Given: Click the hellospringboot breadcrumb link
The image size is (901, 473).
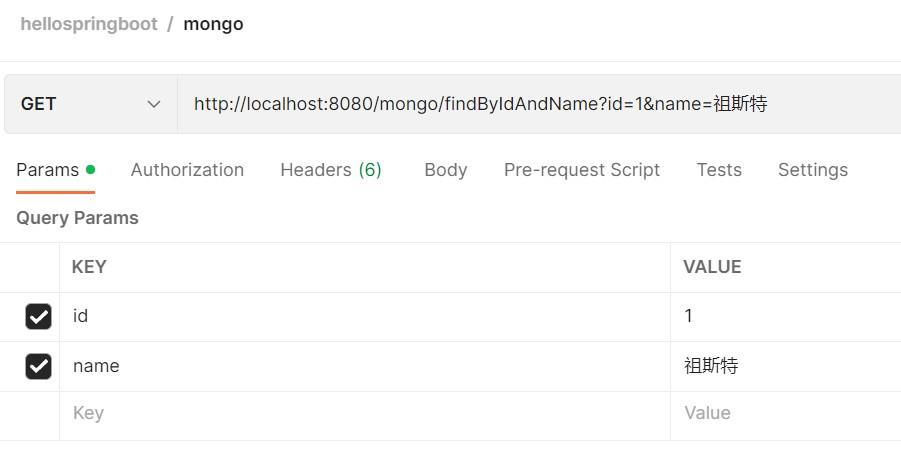Looking at the screenshot, I should pos(89,24).
